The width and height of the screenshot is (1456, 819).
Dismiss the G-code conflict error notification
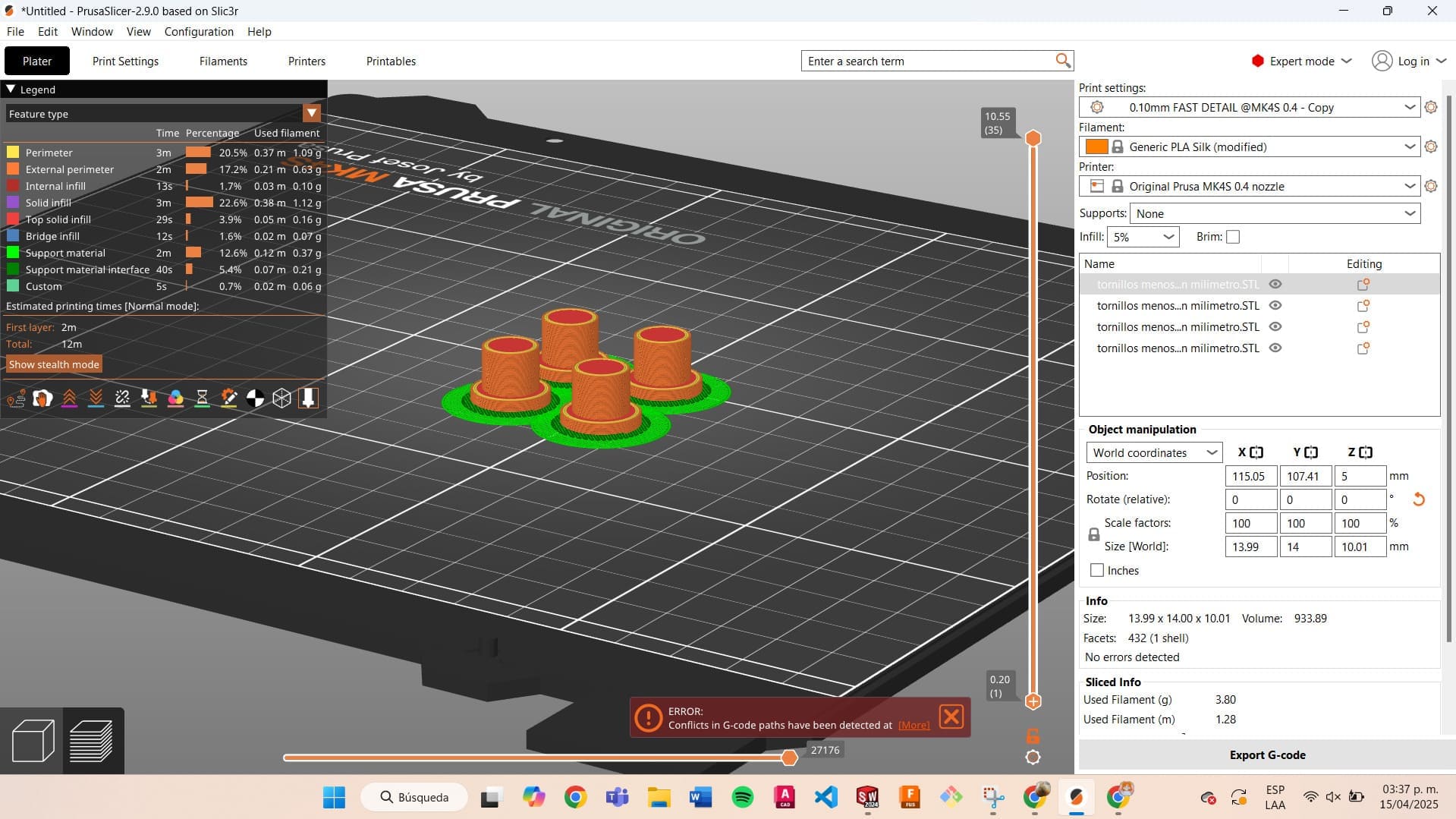[951, 717]
